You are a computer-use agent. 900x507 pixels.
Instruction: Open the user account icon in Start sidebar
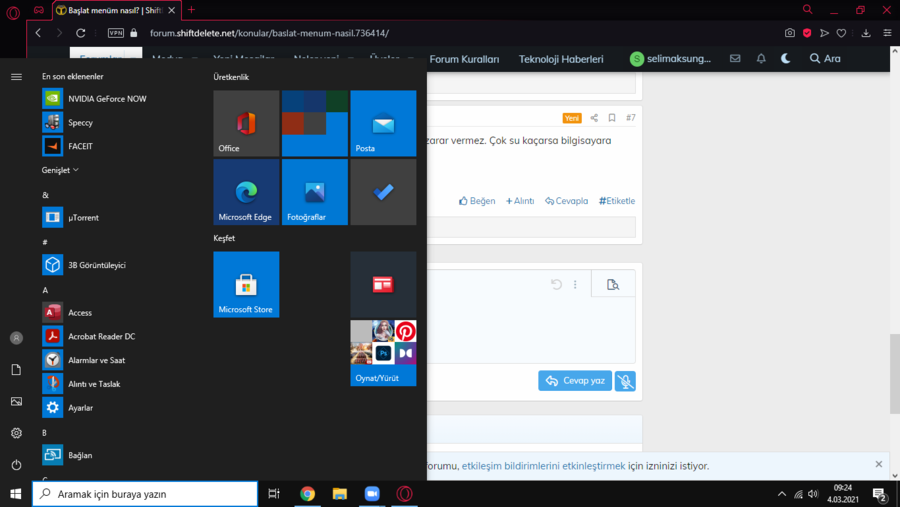[16, 338]
